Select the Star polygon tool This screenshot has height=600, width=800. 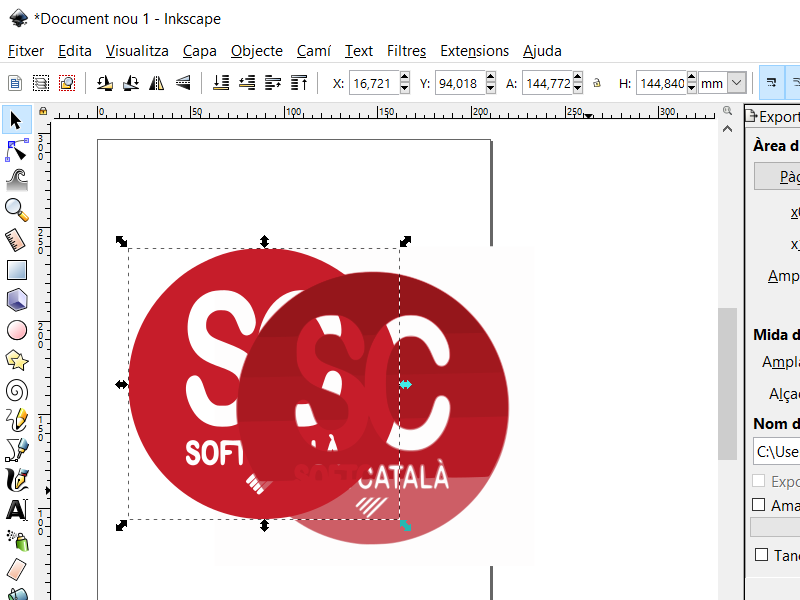point(16,360)
